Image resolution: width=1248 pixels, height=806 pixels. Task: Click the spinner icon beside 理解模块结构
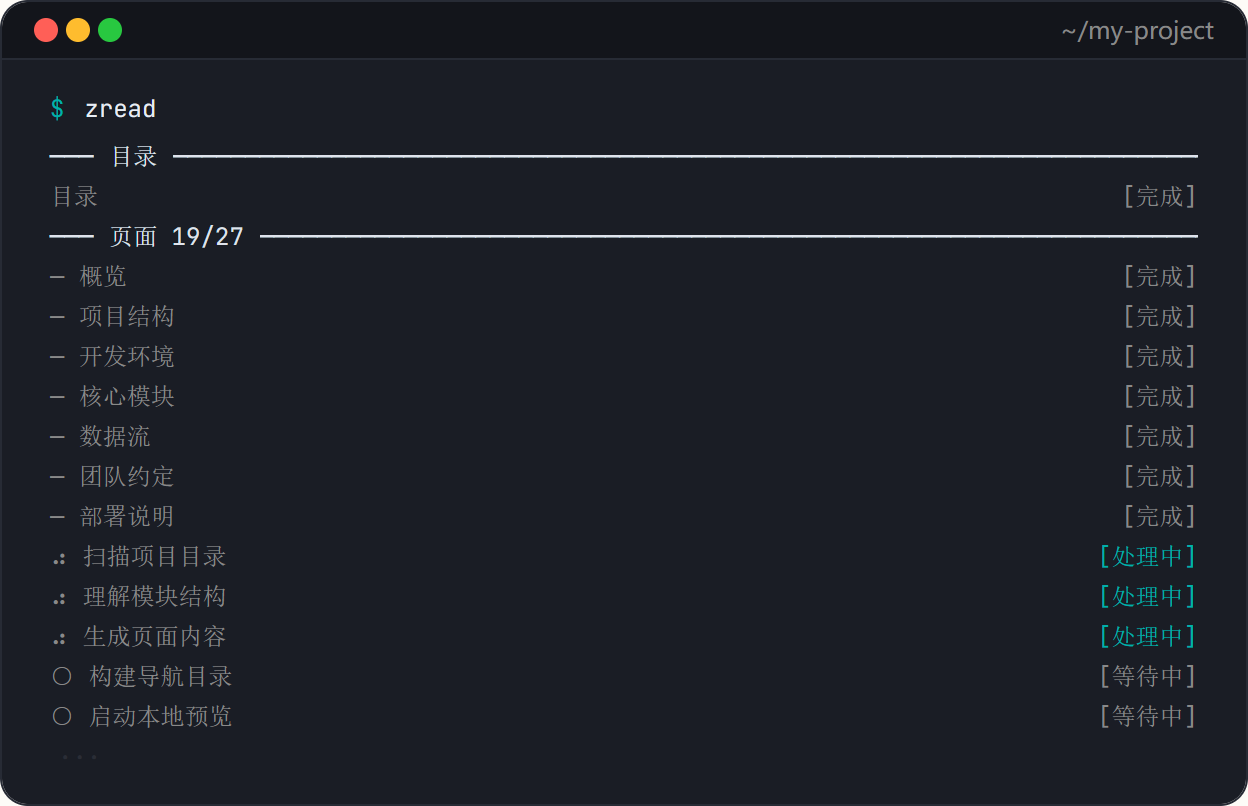pyautogui.click(x=60, y=598)
